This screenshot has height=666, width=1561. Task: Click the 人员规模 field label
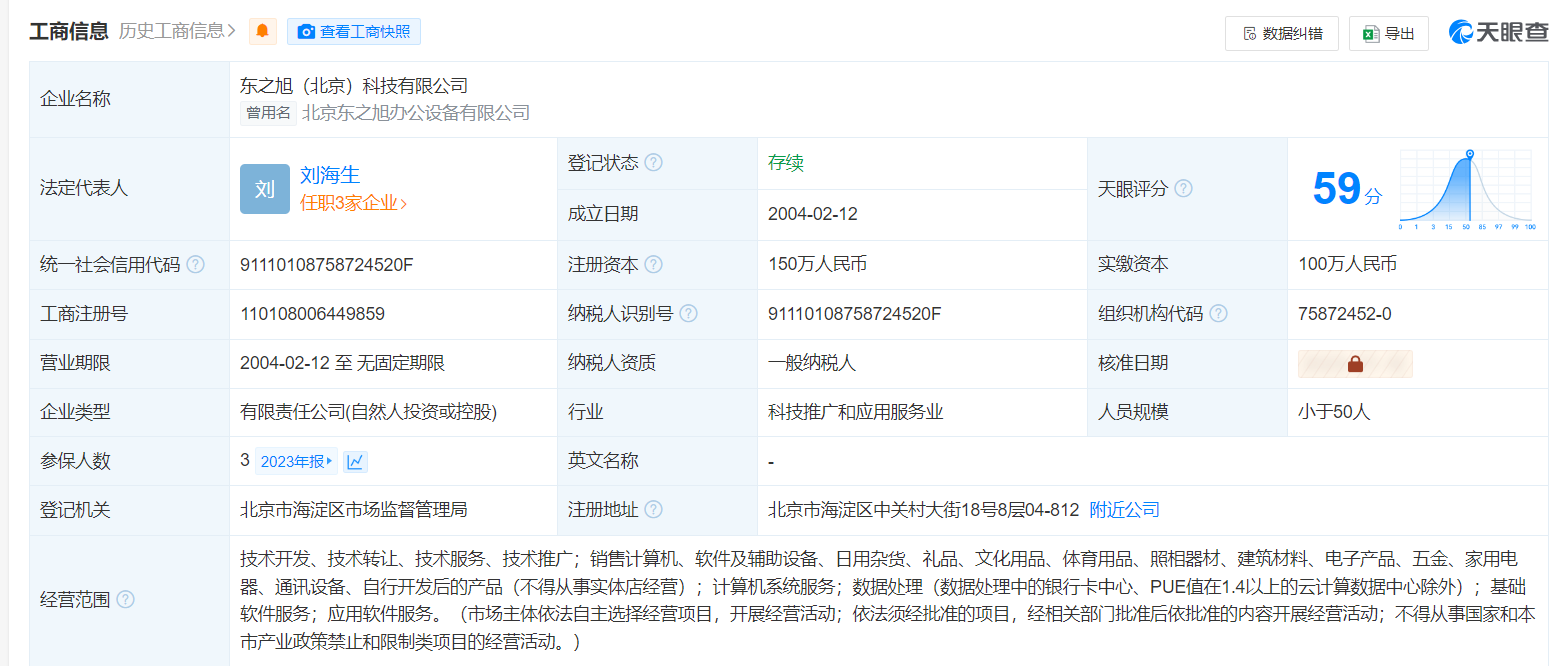[1133, 412]
